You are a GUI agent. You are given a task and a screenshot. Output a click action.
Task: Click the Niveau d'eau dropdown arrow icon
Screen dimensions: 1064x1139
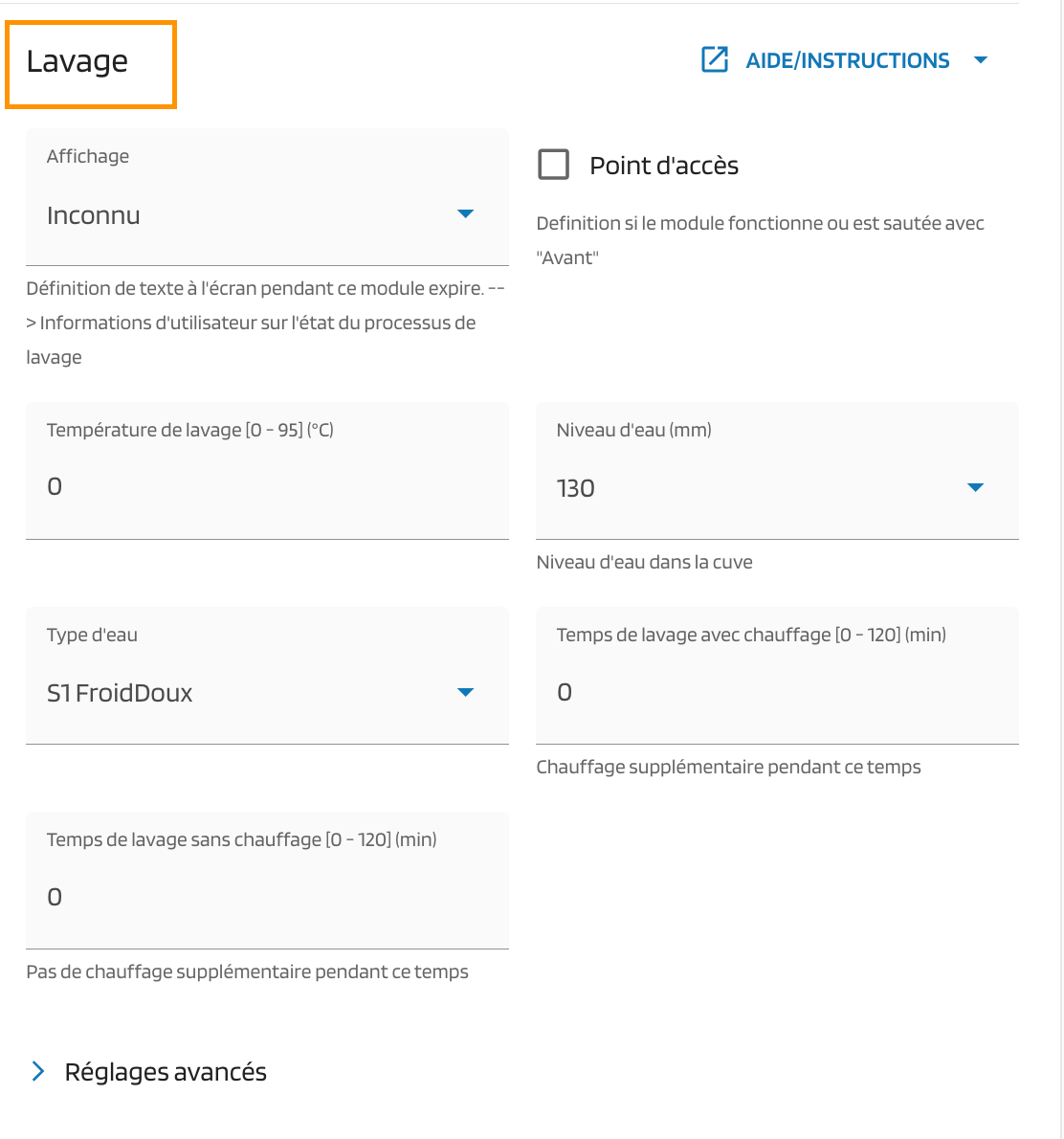tap(976, 487)
